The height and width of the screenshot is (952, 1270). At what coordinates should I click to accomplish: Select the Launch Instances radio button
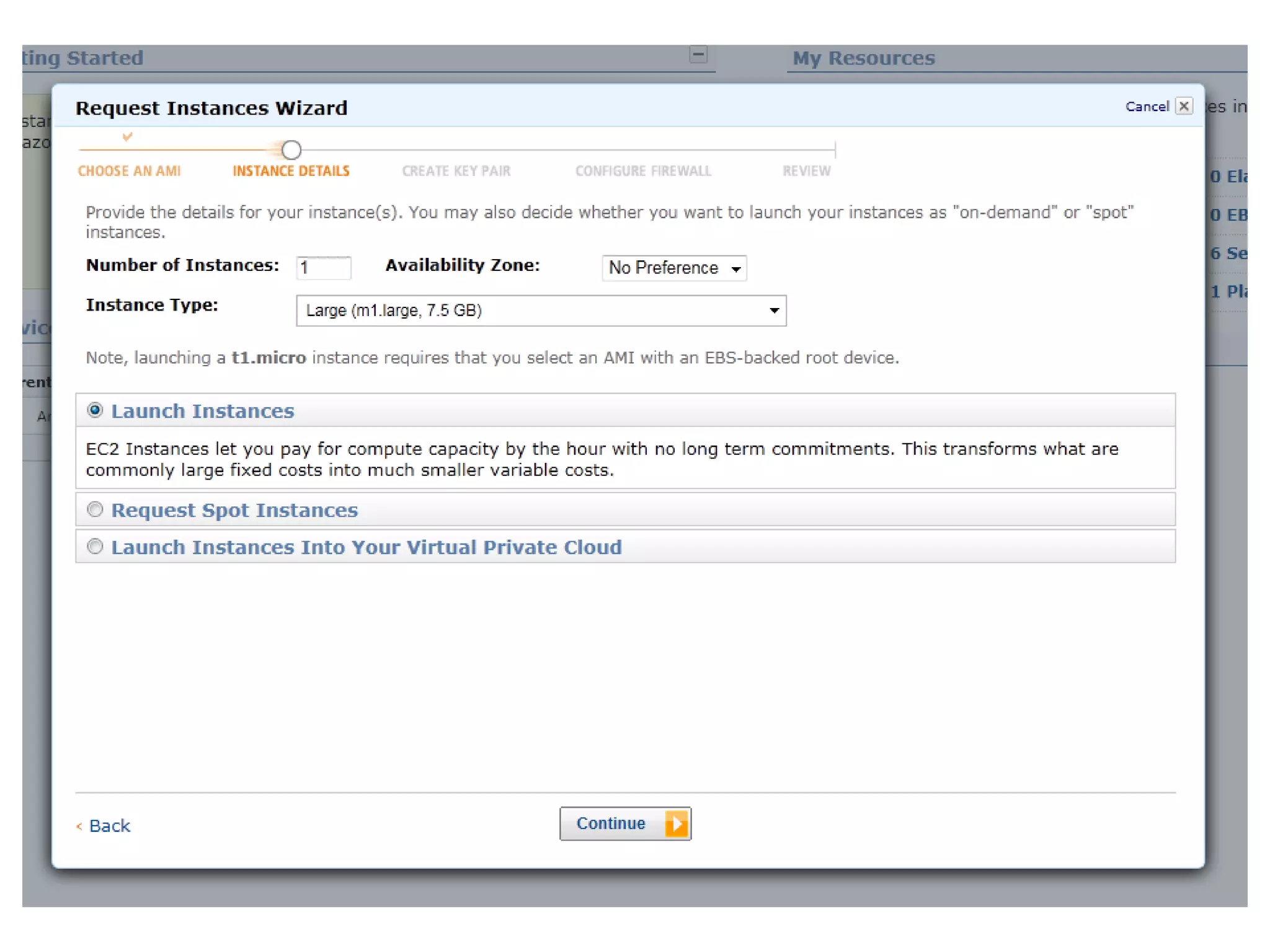[x=95, y=410]
